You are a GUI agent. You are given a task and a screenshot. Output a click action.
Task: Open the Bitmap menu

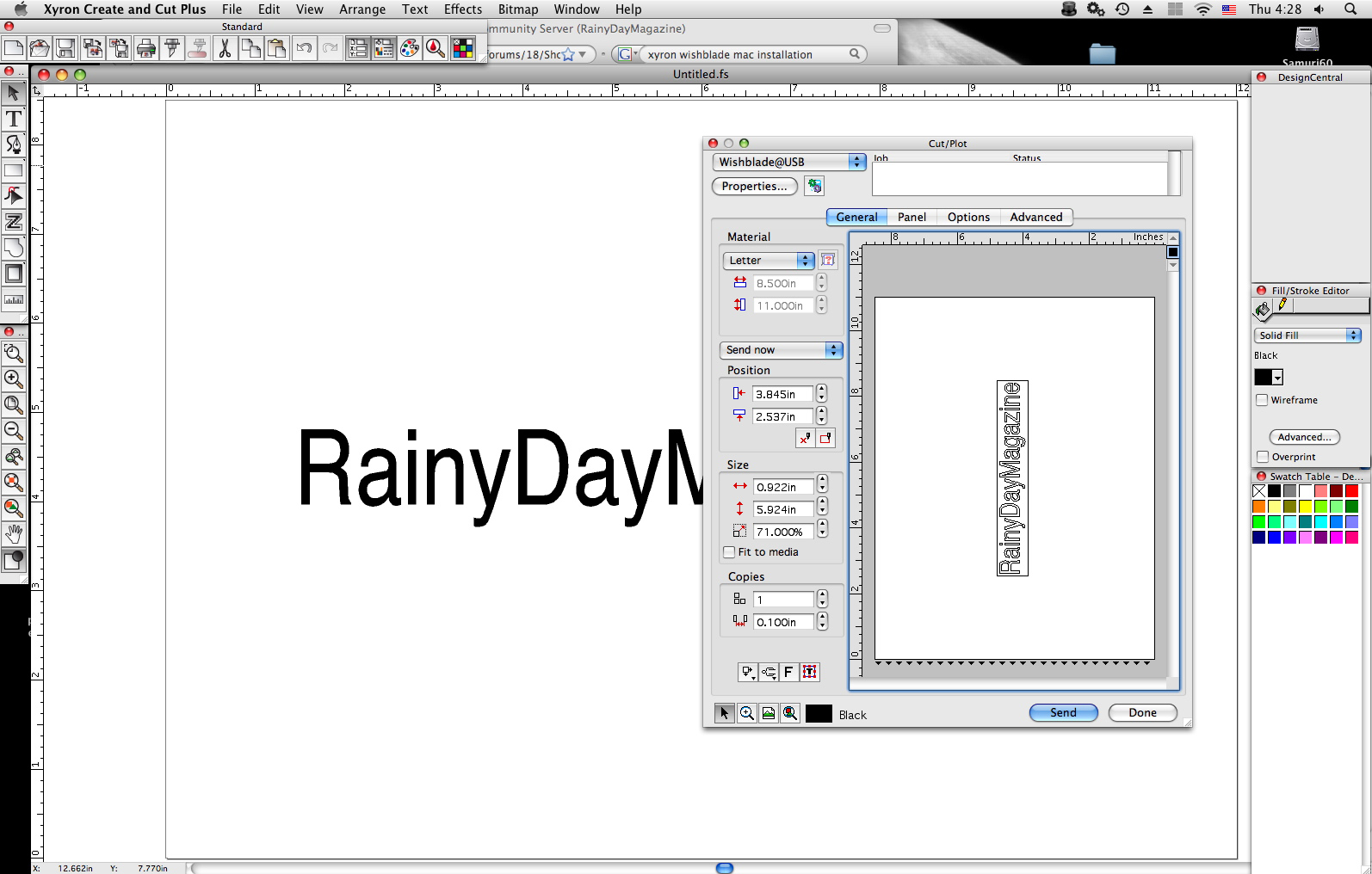pos(518,9)
